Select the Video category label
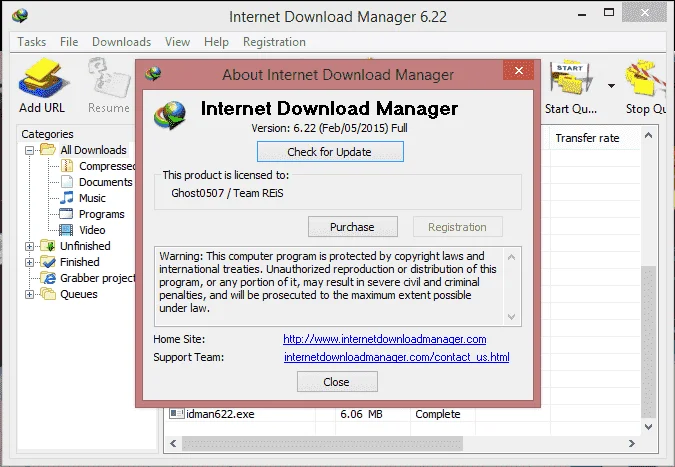Viewport: 675px width, 467px height. click(x=92, y=230)
